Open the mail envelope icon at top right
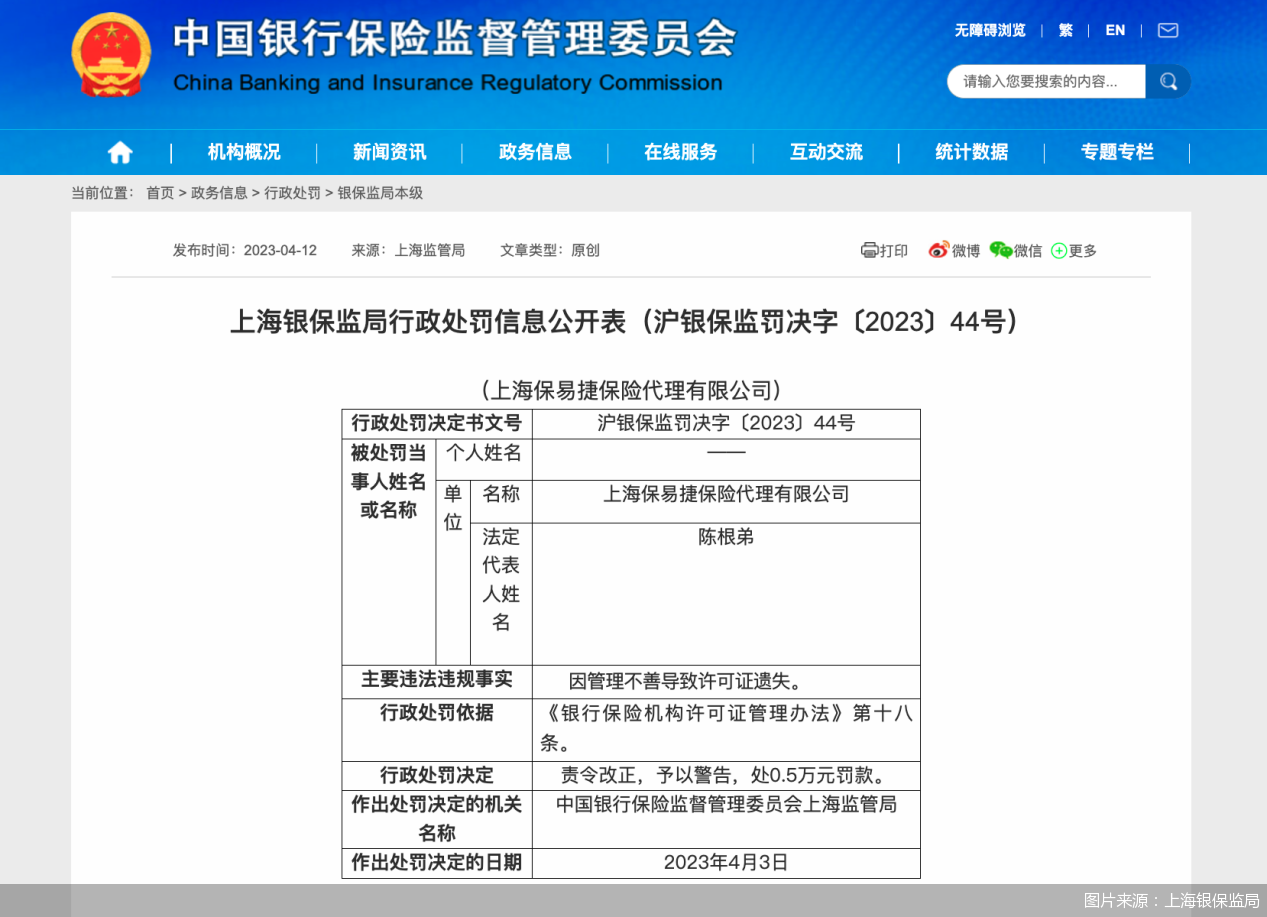Image resolution: width=1267 pixels, height=917 pixels. point(1167,30)
